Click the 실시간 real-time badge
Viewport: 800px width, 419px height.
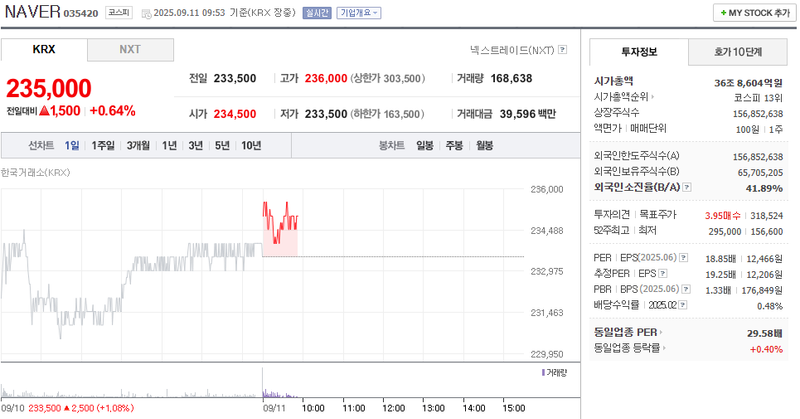(x=317, y=13)
